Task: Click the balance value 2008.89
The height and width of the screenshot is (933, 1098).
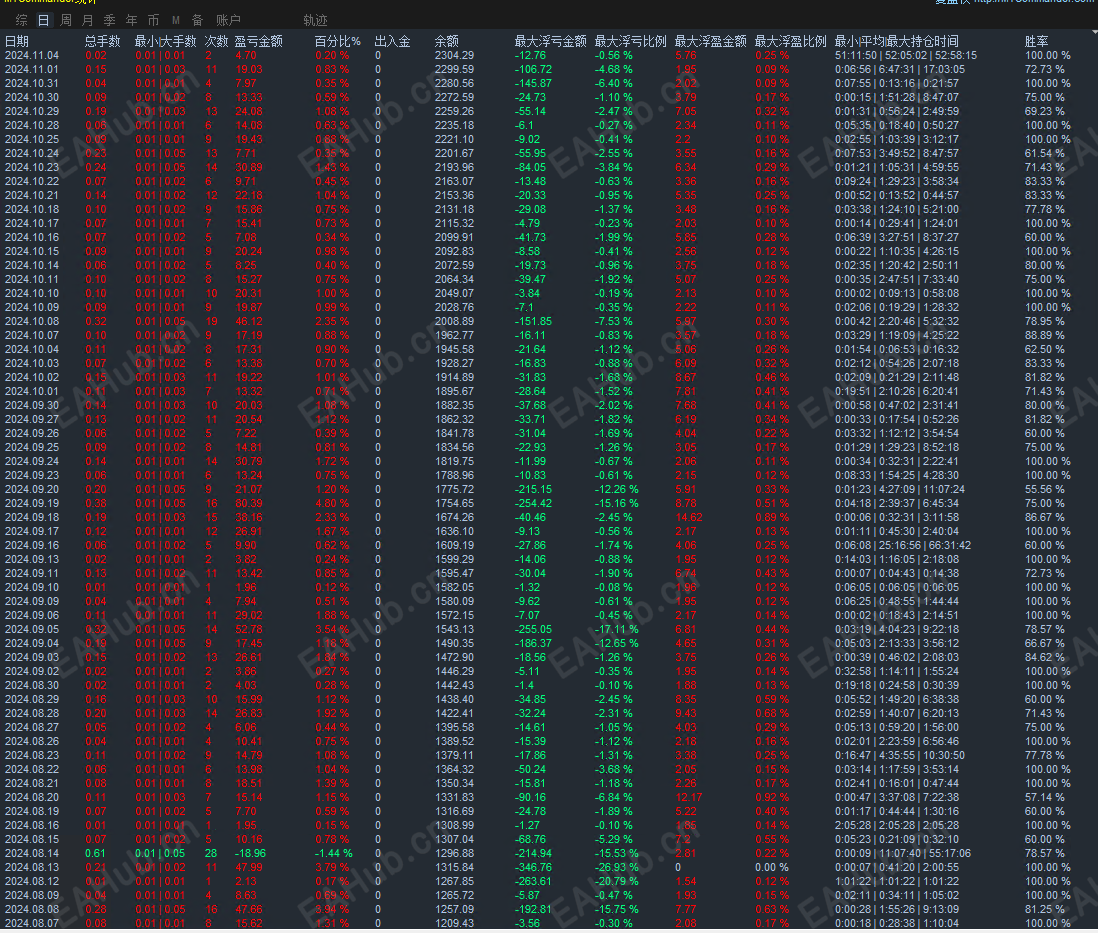Action: tap(454, 322)
